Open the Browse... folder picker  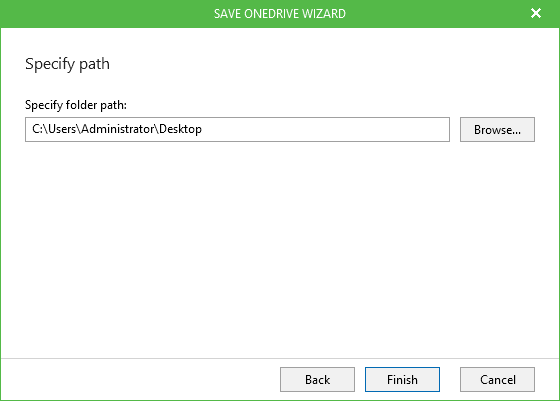pos(497,130)
